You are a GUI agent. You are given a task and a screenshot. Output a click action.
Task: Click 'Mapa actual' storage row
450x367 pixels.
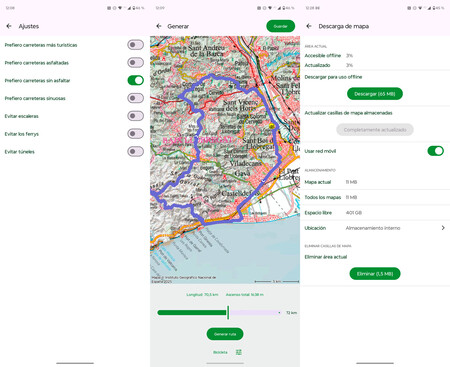click(x=375, y=182)
